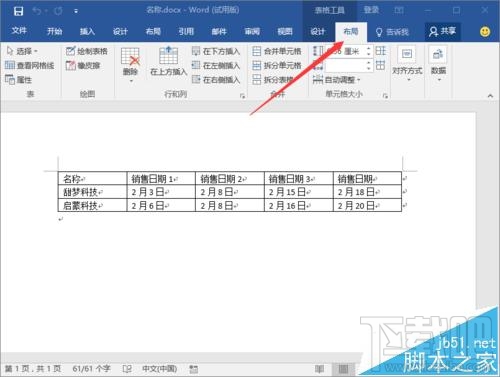This screenshot has width=500, height=377.
Task: Click the page count 第1页,共1页 status
Action: [33, 368]
